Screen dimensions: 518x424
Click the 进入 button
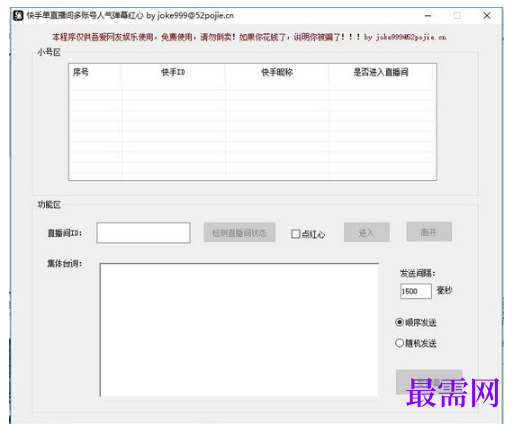tap(367, 232)
